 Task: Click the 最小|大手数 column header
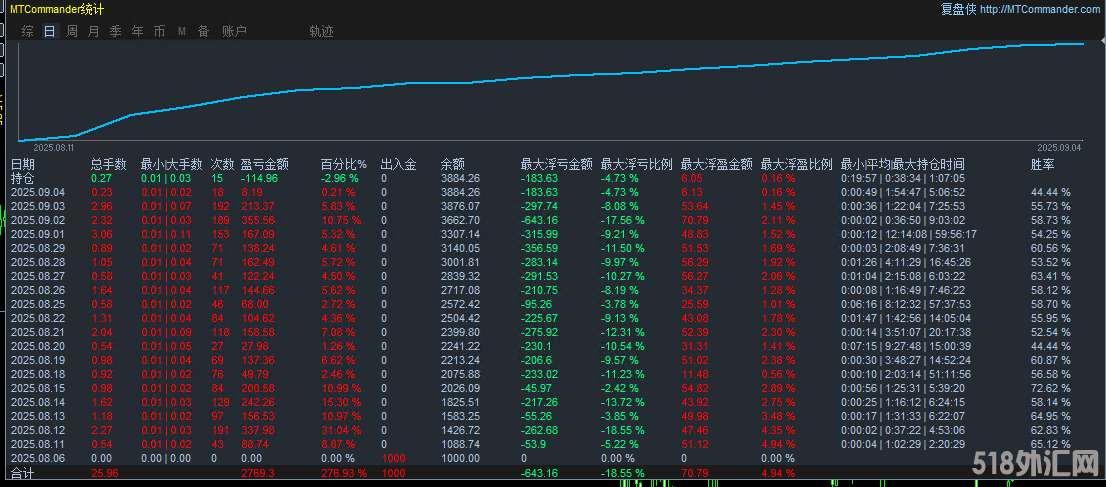(x=171, y=164)
